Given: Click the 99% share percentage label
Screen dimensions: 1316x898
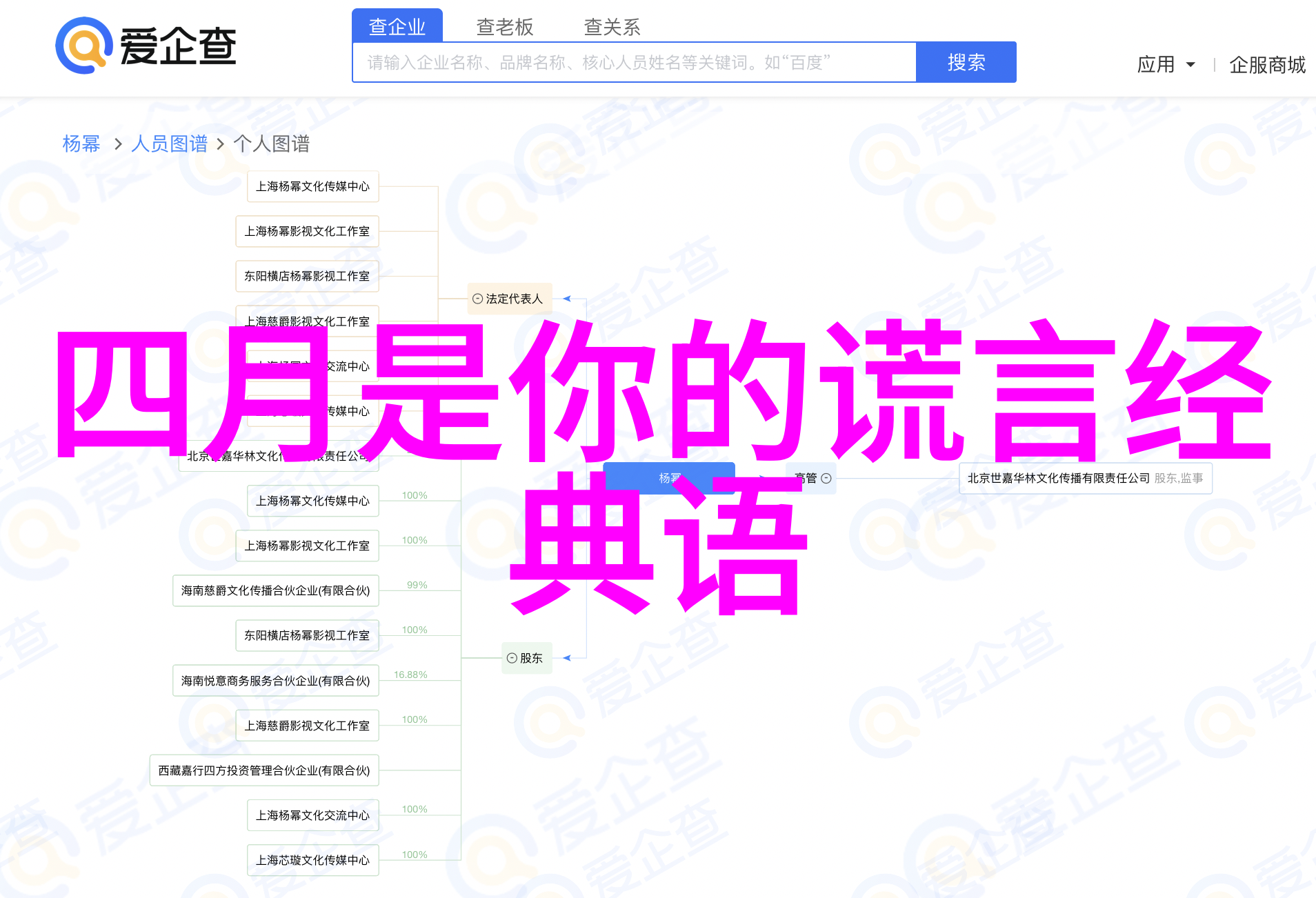Looking at the screenshot, I should [x=417, y=585].
